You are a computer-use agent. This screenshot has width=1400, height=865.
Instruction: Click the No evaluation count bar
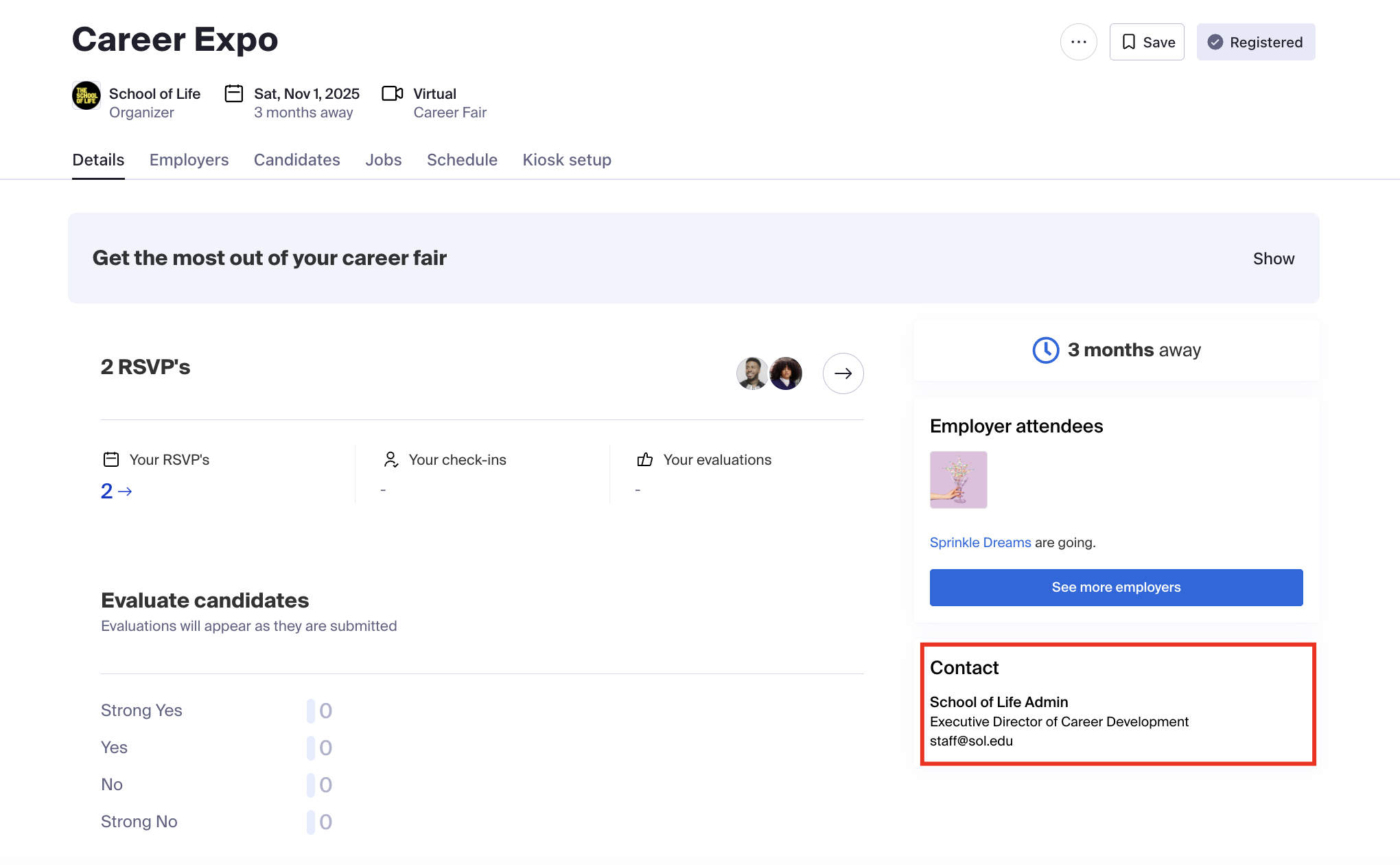(x=311, y=785)
